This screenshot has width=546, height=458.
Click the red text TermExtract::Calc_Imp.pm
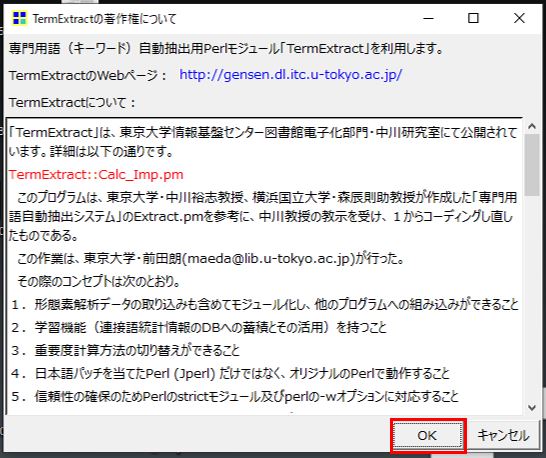pos(96,174)
